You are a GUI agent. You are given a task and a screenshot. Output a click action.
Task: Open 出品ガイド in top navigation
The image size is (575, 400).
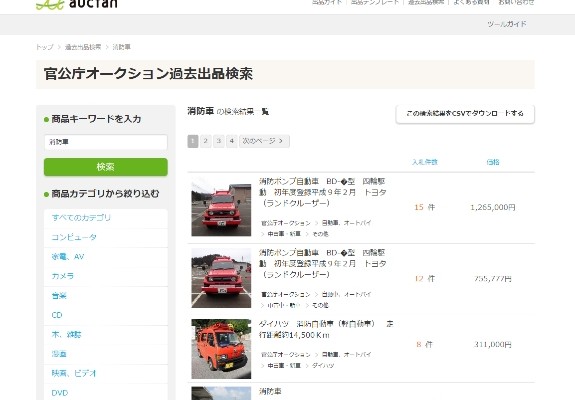pyautogui.click(x=327, y=2)
